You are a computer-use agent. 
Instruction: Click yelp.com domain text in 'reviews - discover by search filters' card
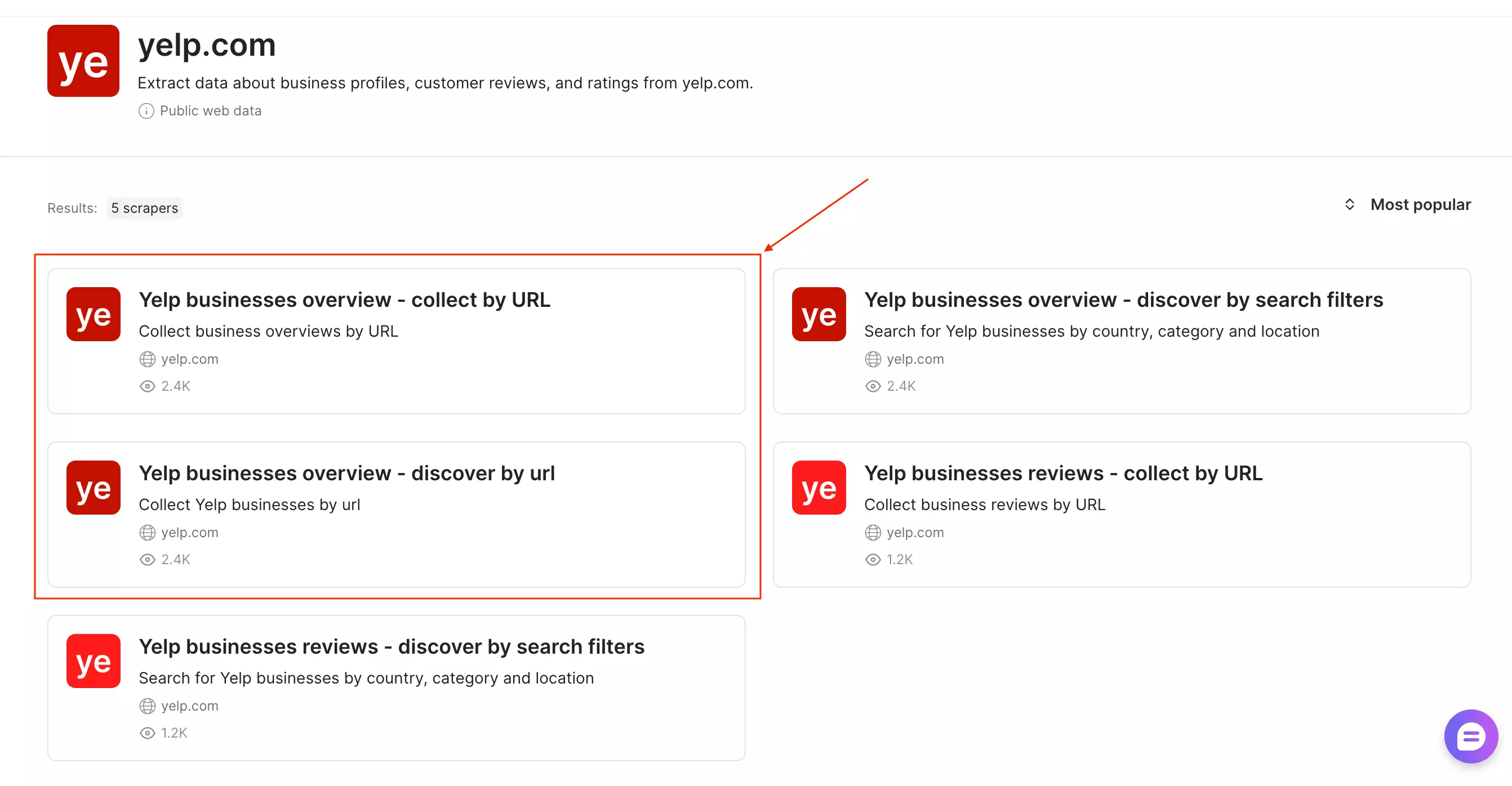pos(190,706)
